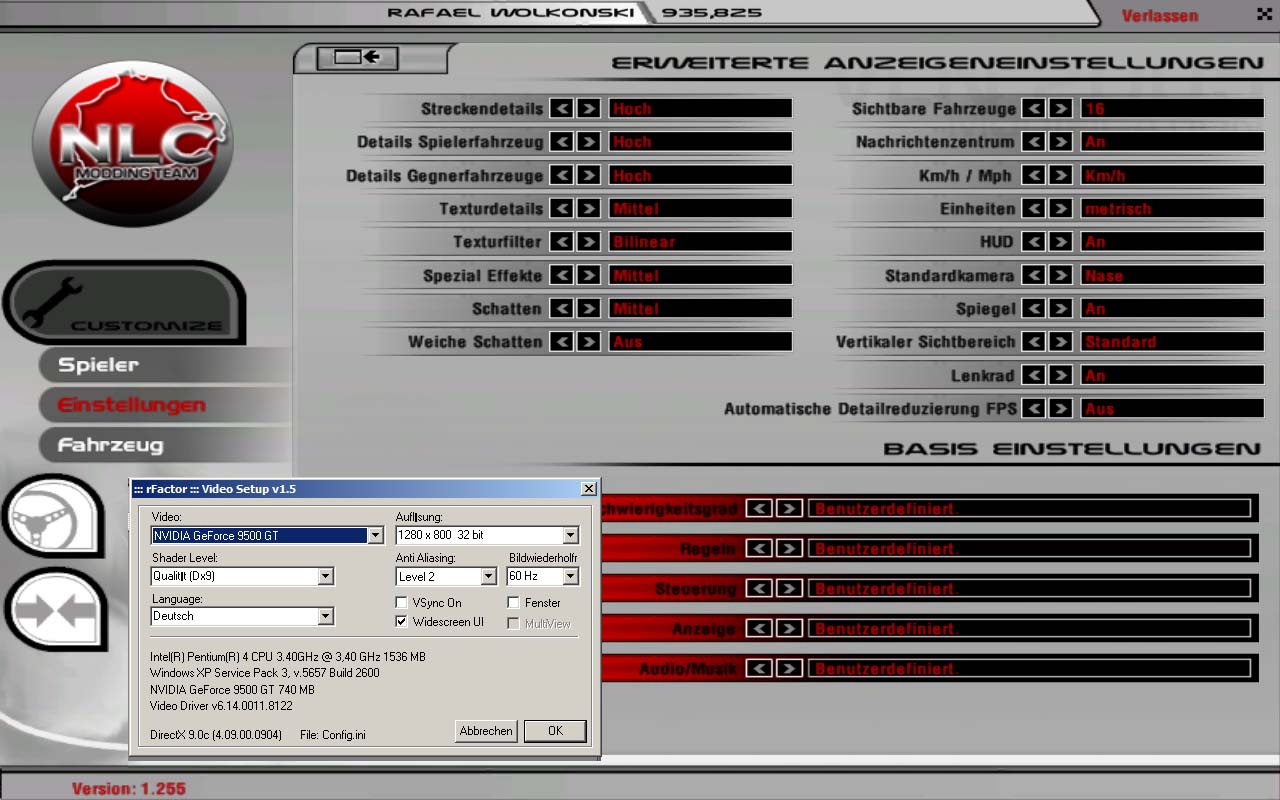Click the Abbrechen button

486,731
